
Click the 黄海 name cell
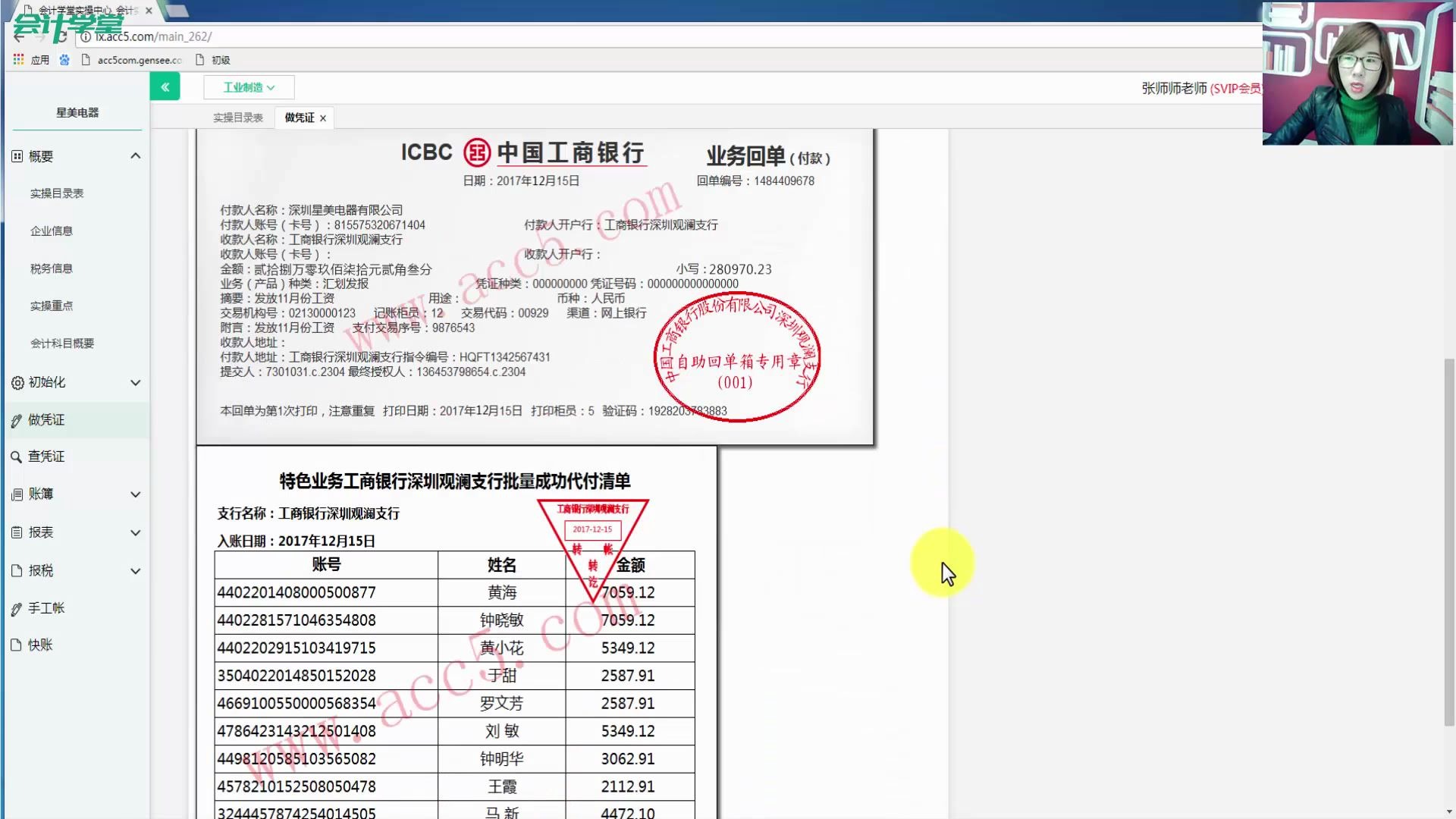point(502,592)
